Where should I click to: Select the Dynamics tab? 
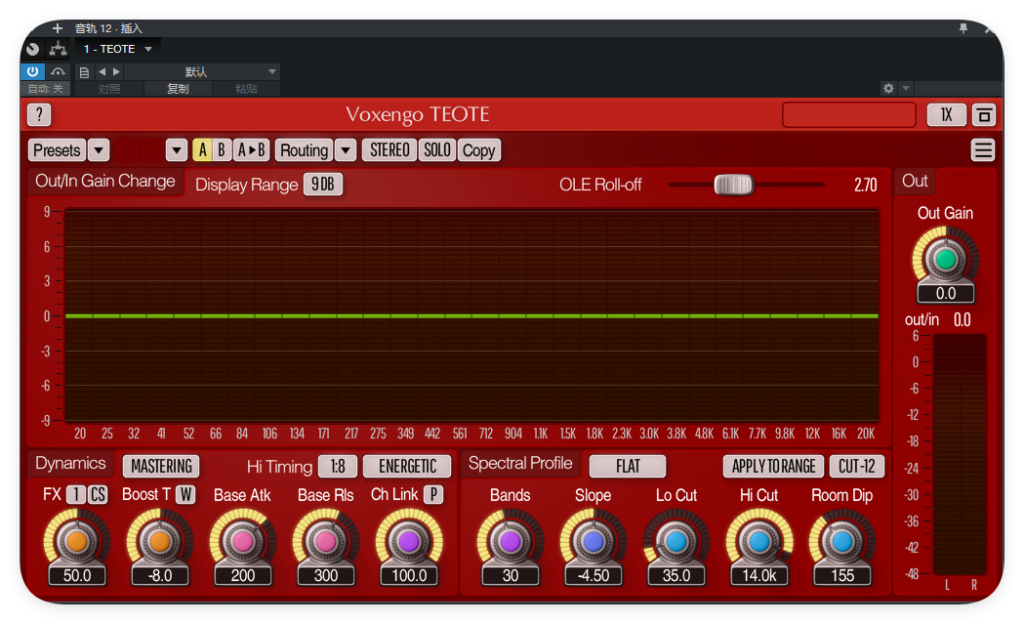coord(71,463)
